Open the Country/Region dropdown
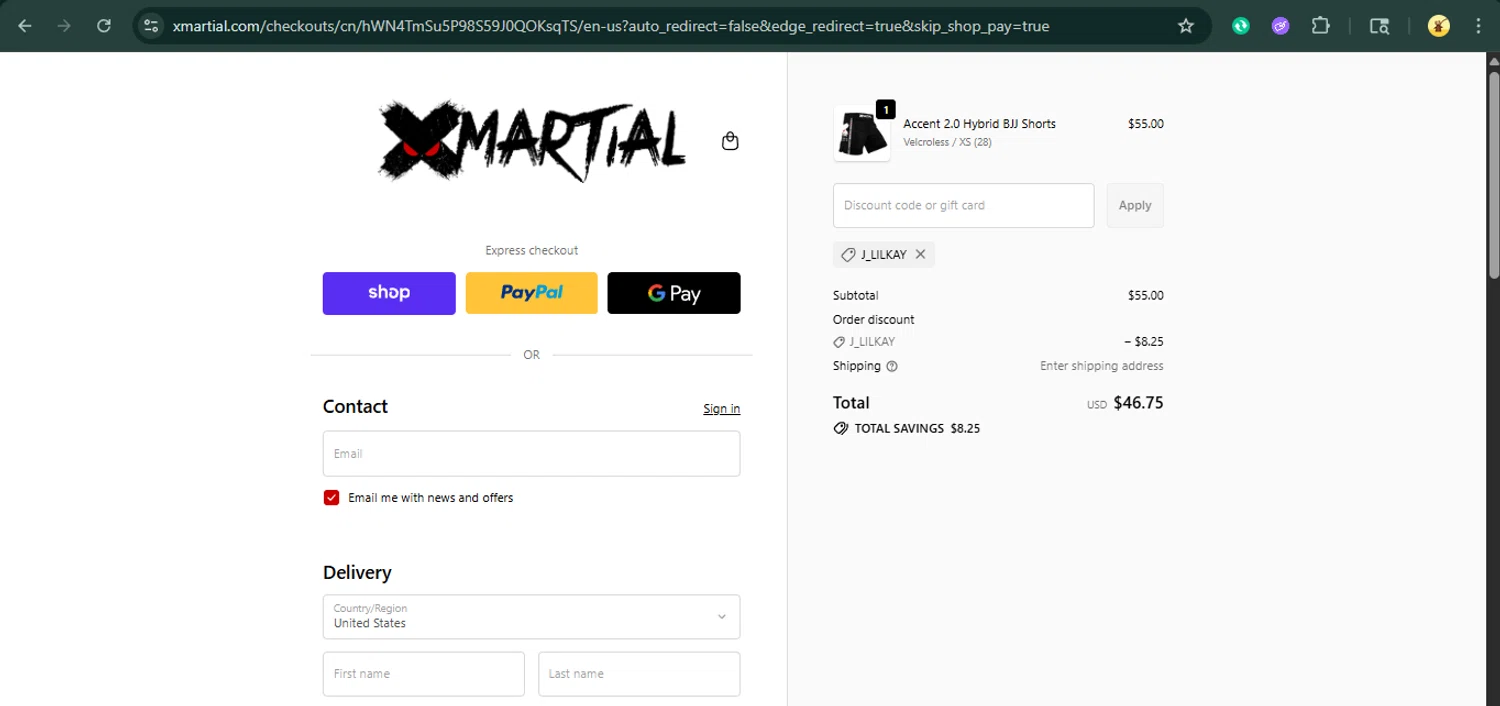The image size is (1500, 706). click(x=531, y=617)
